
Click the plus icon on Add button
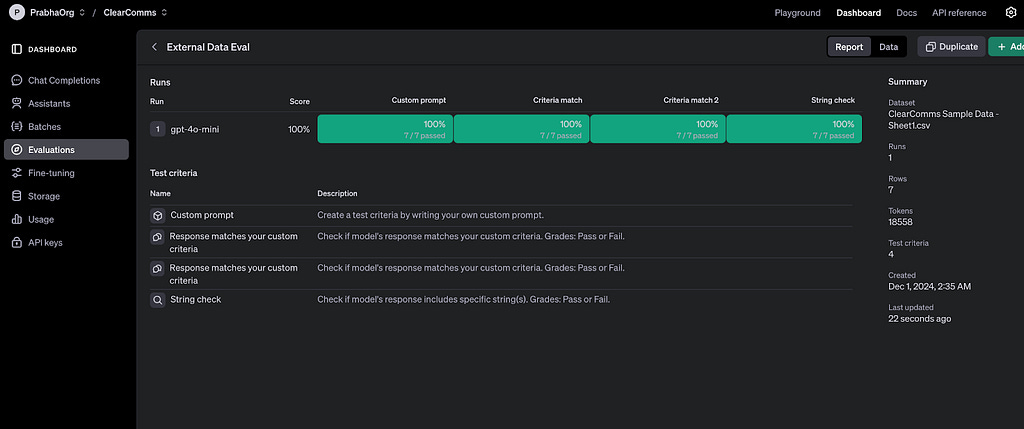click(1001, 47)
